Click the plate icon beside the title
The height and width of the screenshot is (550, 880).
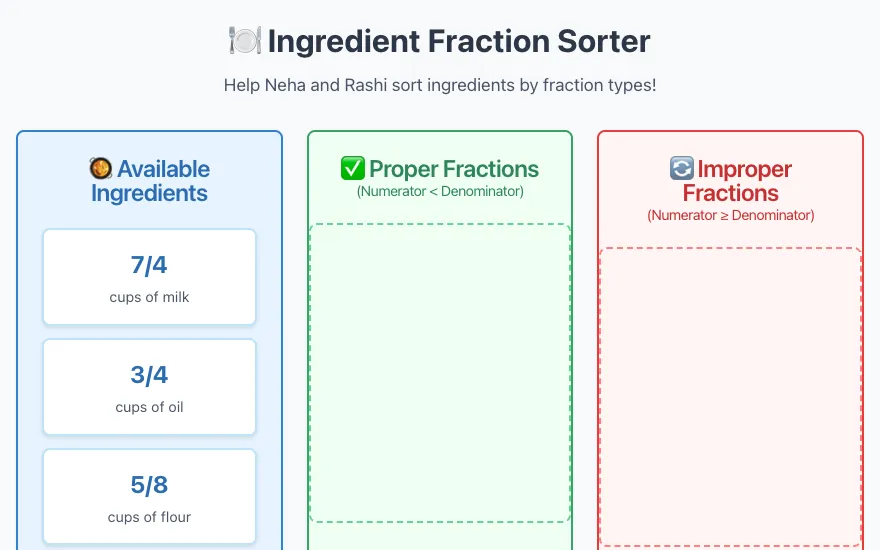click(245, 41)
